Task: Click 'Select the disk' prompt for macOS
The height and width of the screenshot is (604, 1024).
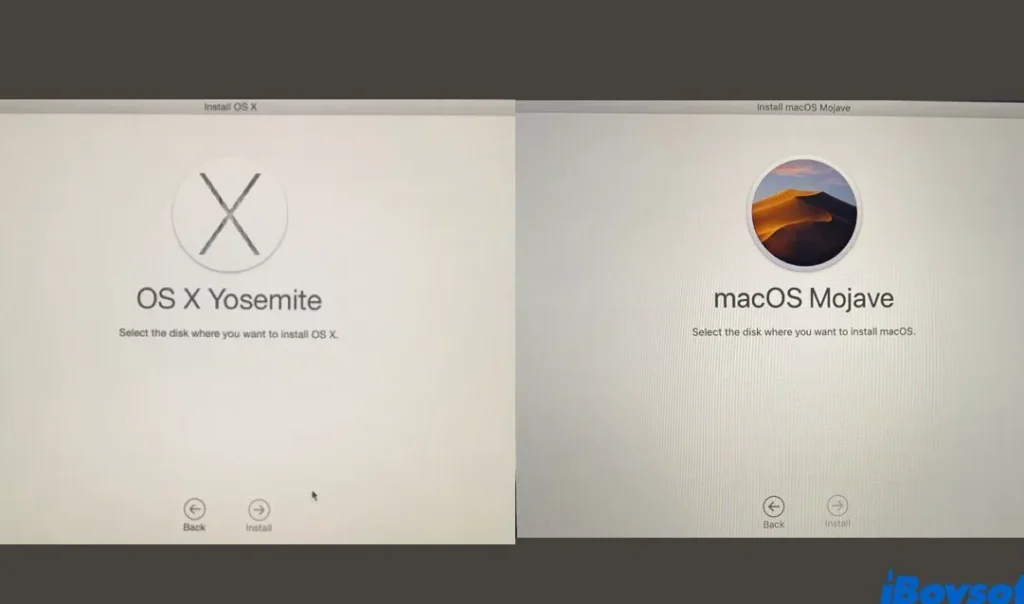Action: [x=803, y=332]
